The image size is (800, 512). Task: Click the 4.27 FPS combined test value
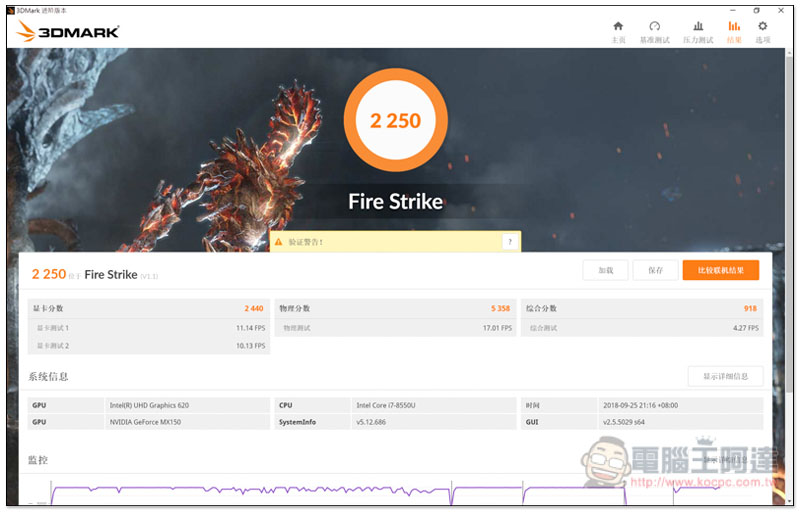tap(746, 328)
